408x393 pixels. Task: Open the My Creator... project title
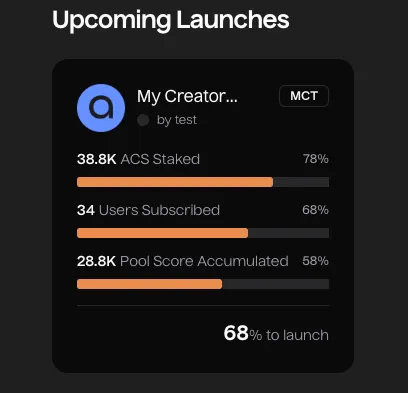pos(187,97)
